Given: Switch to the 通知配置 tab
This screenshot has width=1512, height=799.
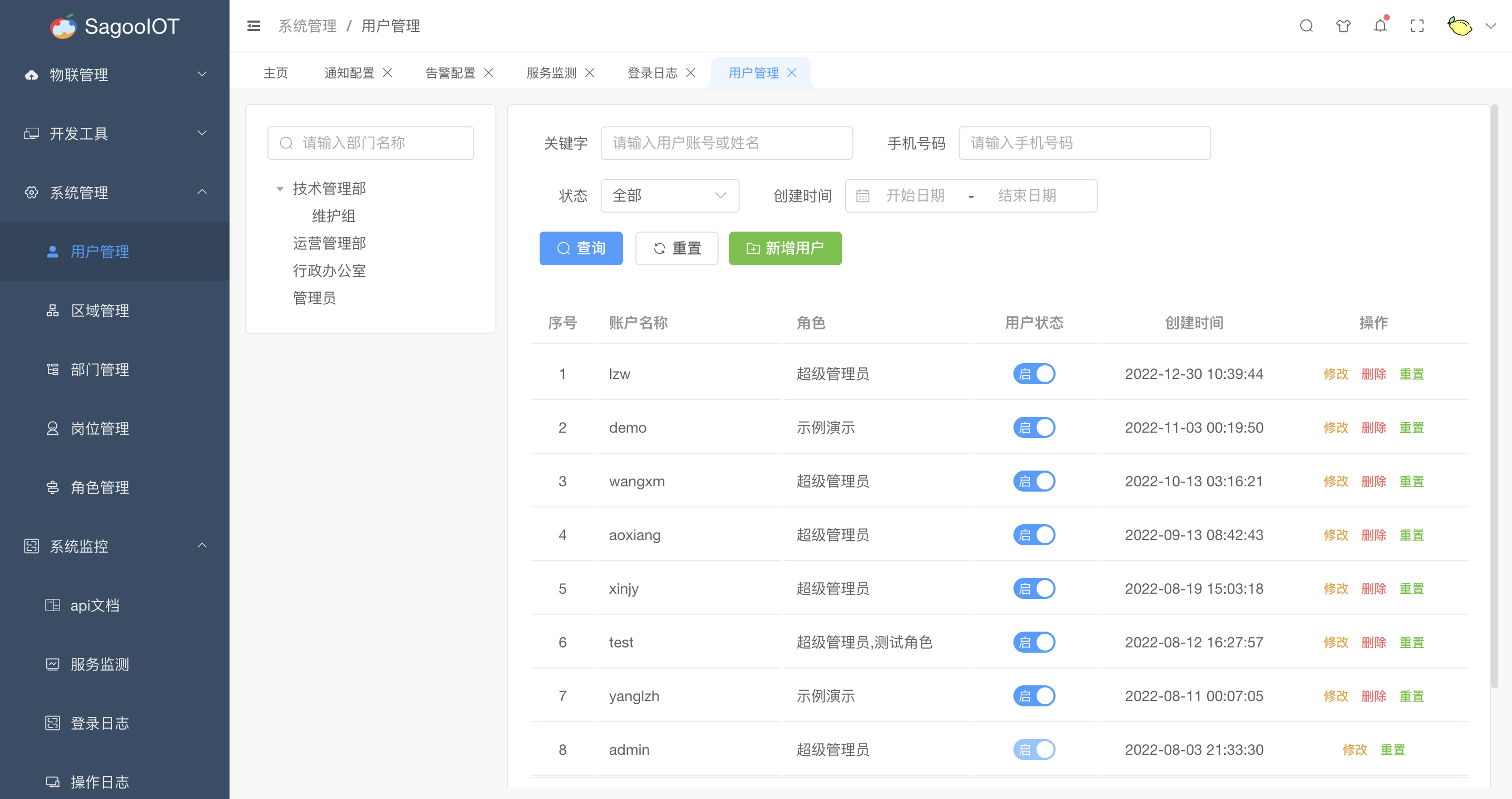Looking at the screenshot, I should point(349,73).
